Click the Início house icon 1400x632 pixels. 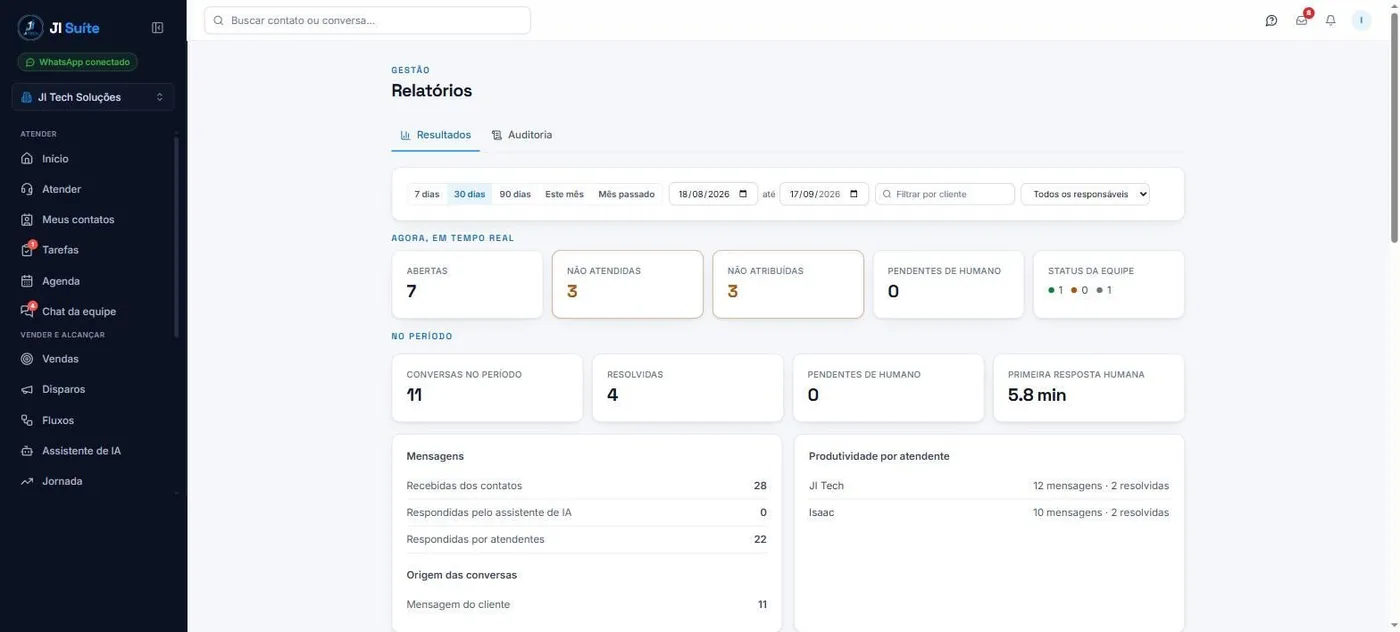pyautogui.click(x=27, y=159)
